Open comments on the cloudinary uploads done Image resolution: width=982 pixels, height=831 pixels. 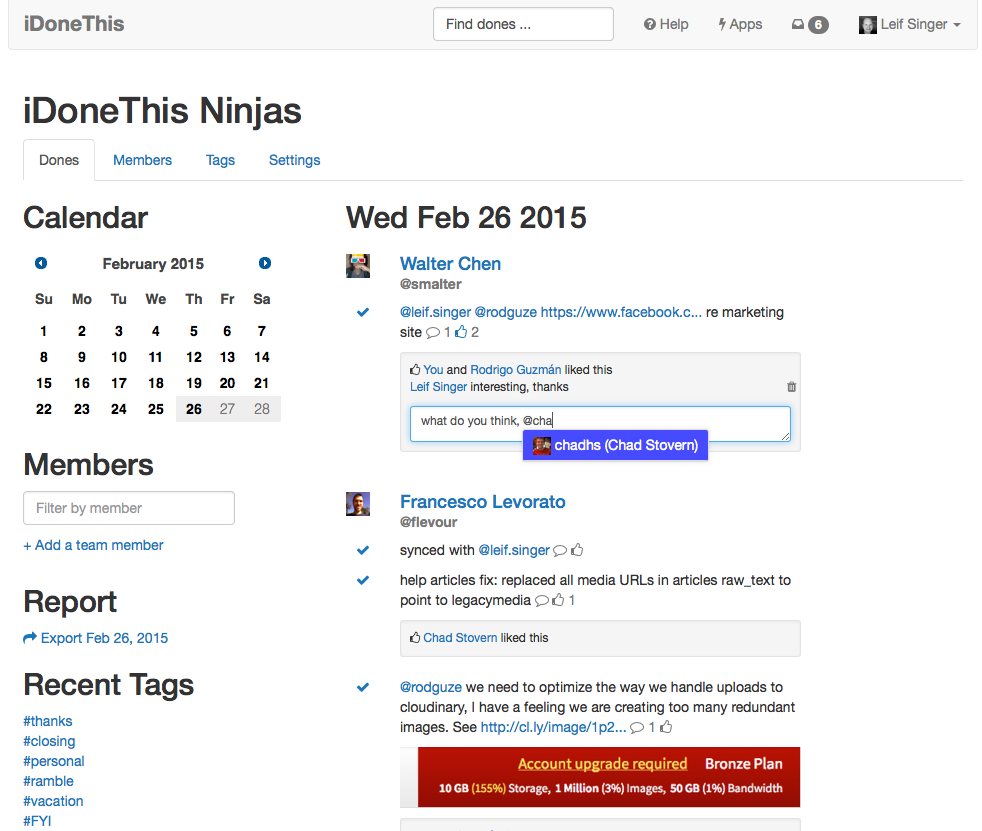click(x=637, y=728)
